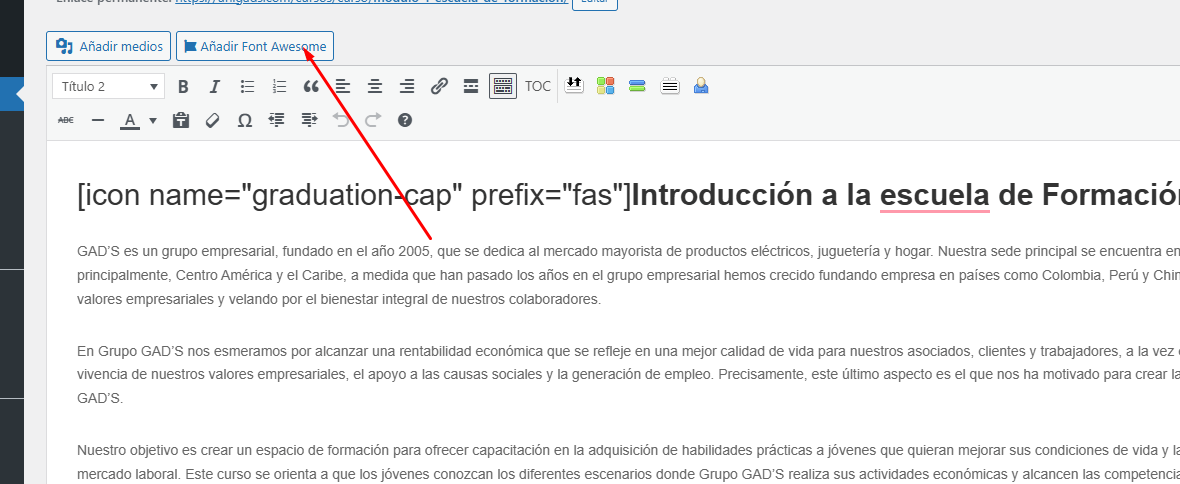The image size is (1180, 484).
Task: Place cursor in the graduation-cap shortcode text
Action: tap(354, 196)
